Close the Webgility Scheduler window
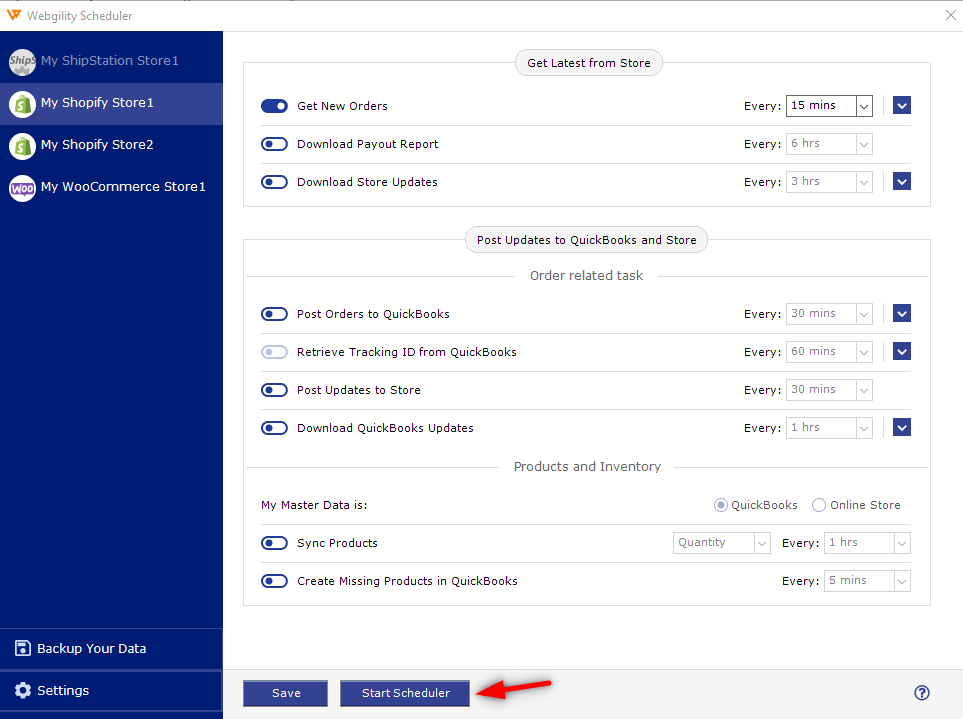Viewport: 963px width, 719px height. click(950, 15)
